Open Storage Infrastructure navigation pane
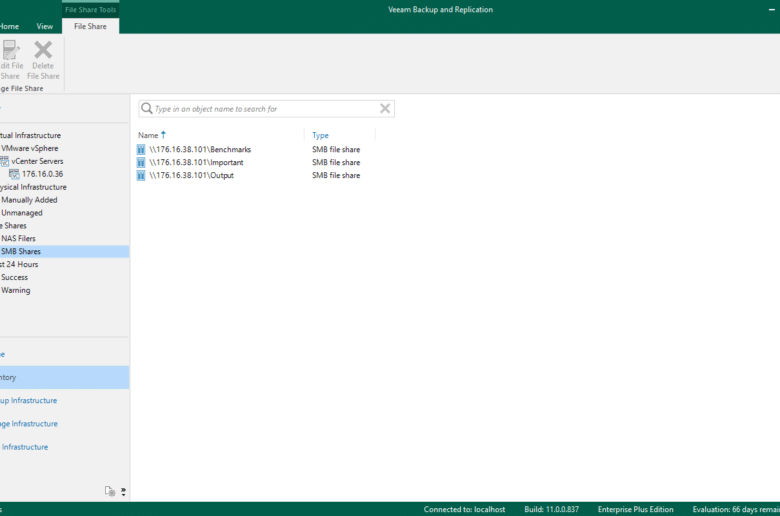Screen dimensions: 780x516 (x=29, y=424)
